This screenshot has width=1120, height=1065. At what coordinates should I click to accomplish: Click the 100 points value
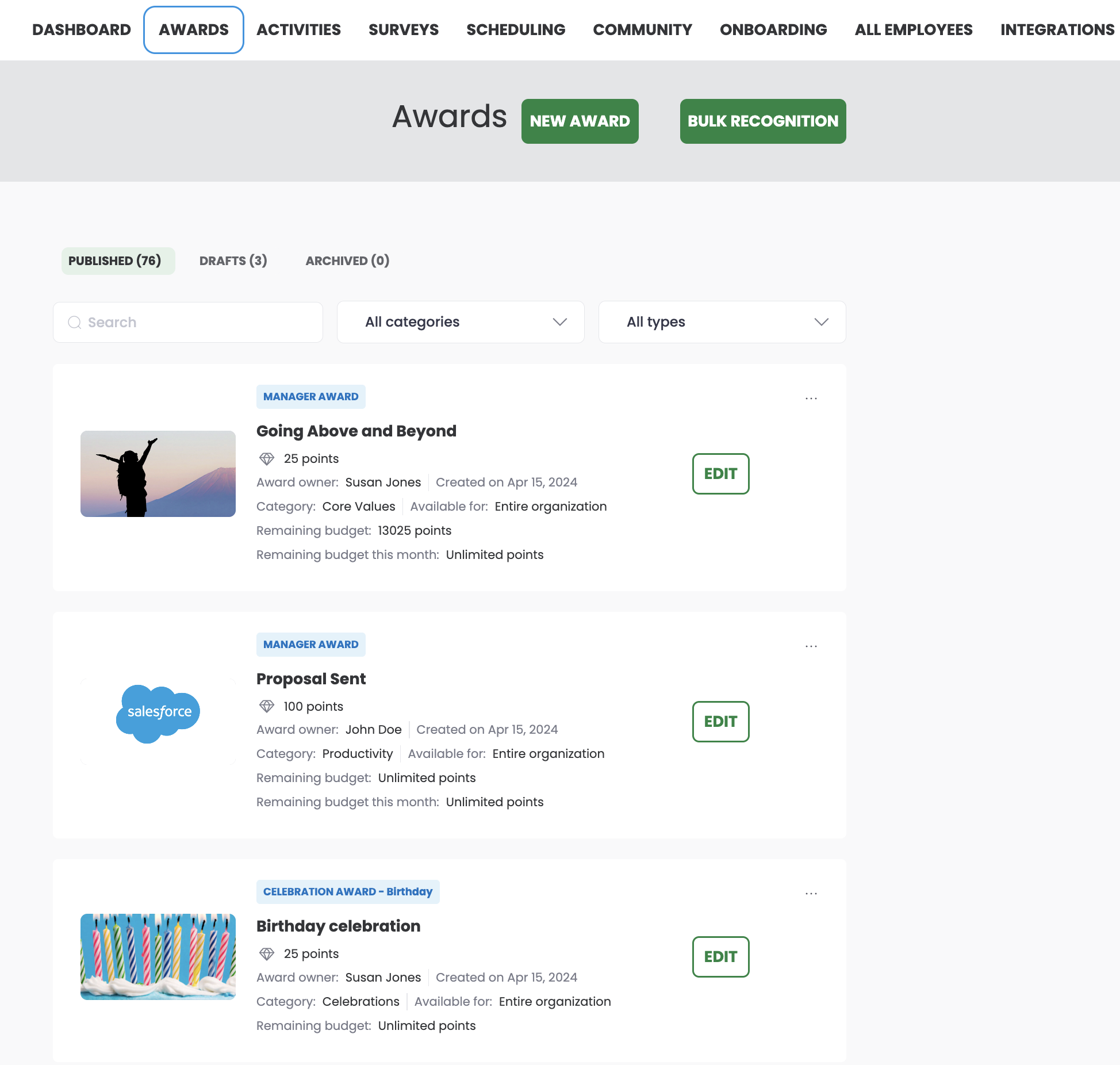(x=313, y=707)
